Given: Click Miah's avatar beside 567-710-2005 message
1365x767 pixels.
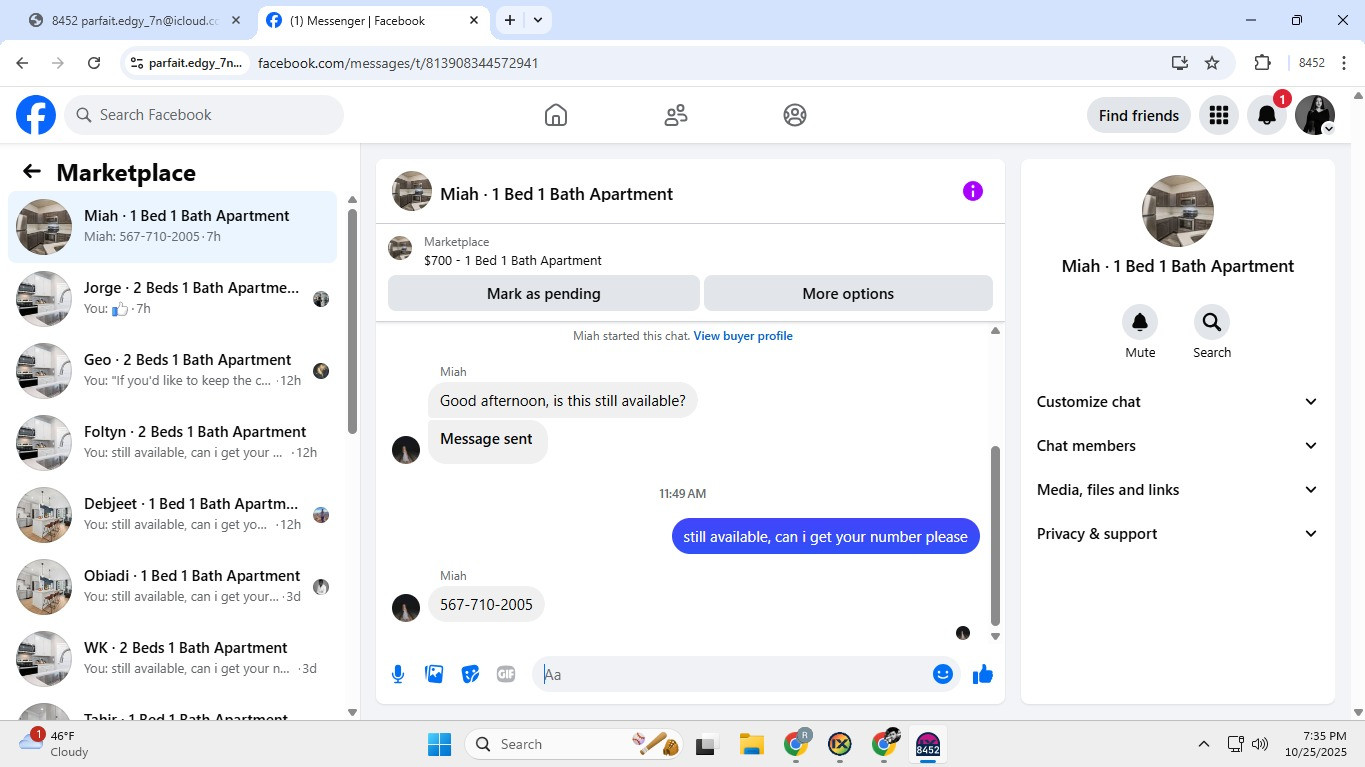Looking at the screenshot, I should pos(406,607).
